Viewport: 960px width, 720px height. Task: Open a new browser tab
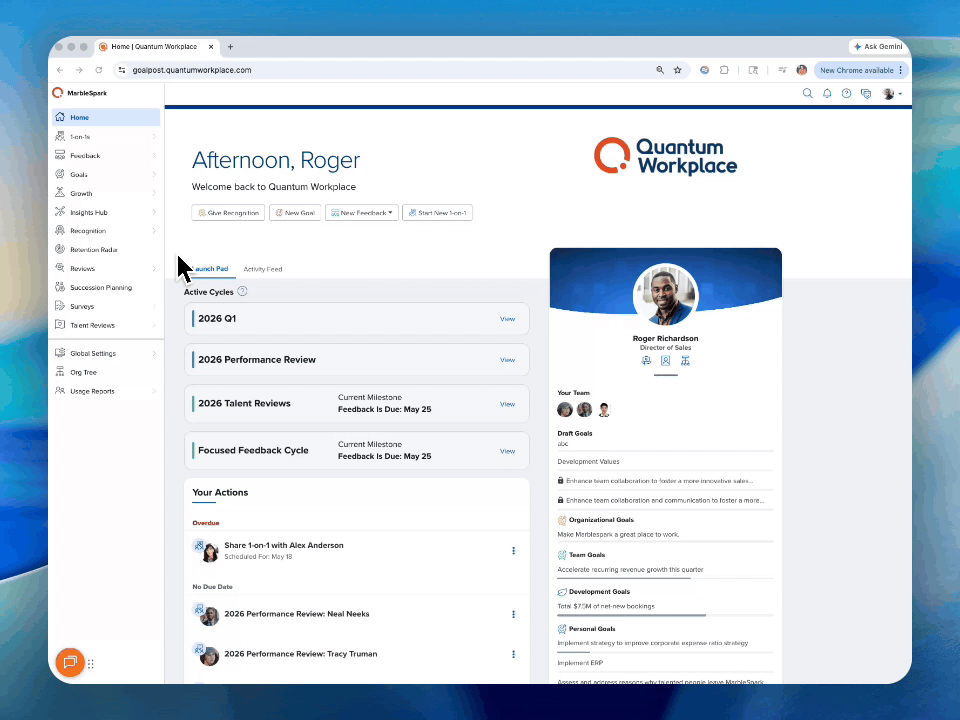[x=230, y=47]
